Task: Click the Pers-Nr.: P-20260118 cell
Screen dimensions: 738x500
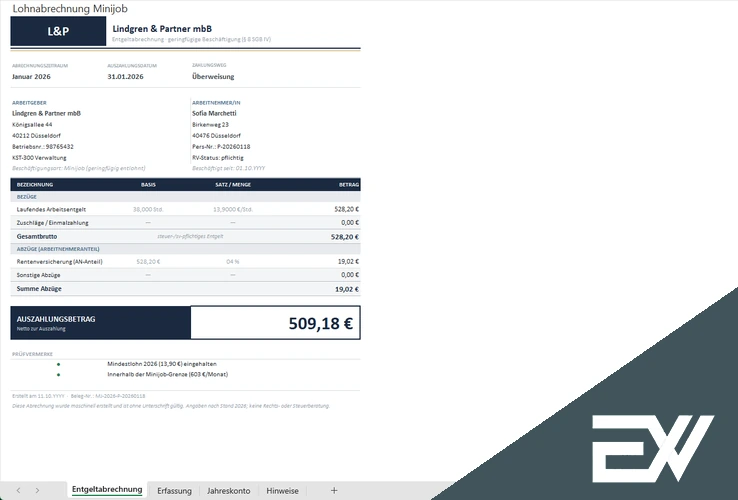Action: [x=221, y=146]
